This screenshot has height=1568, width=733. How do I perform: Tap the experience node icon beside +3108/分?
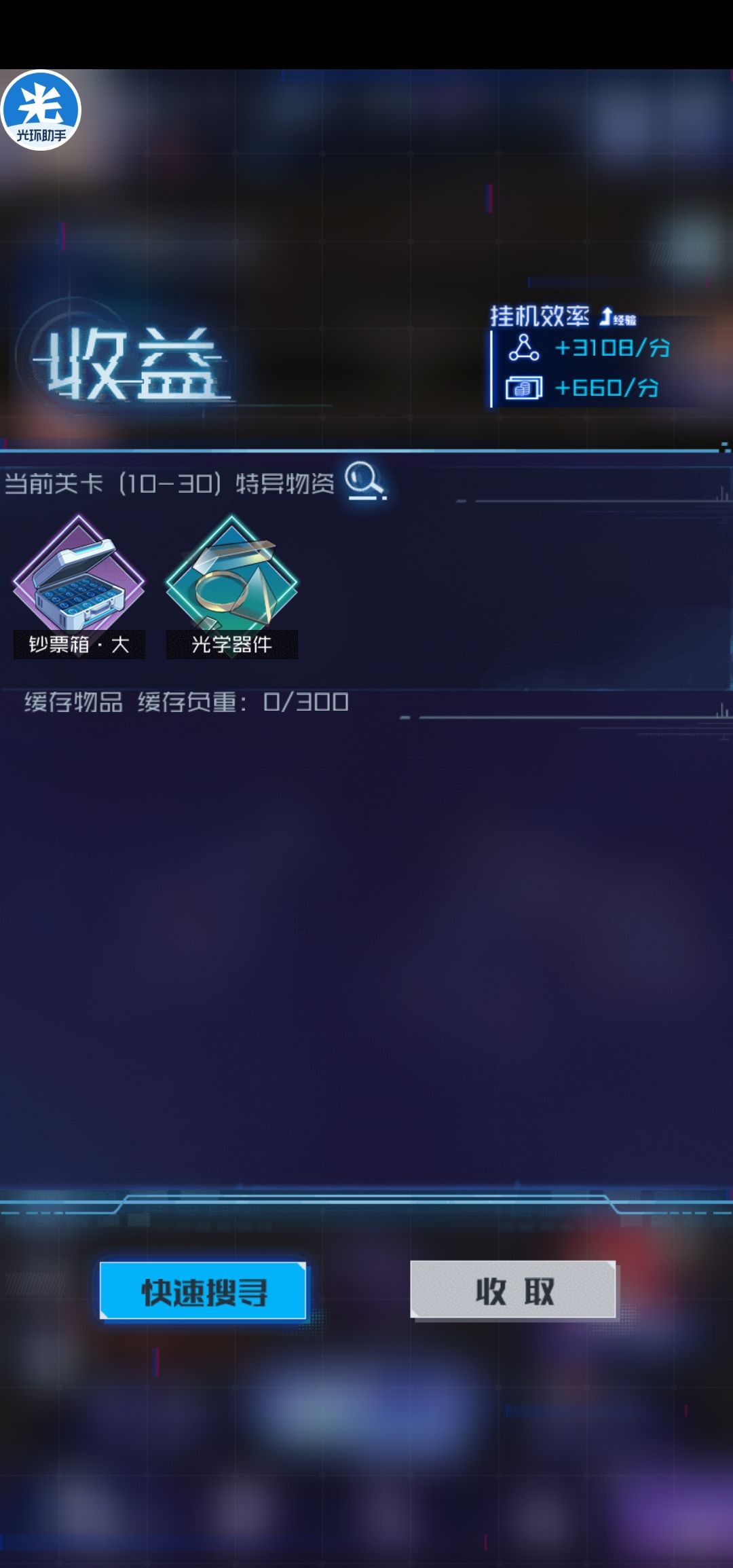click(523, 348)
